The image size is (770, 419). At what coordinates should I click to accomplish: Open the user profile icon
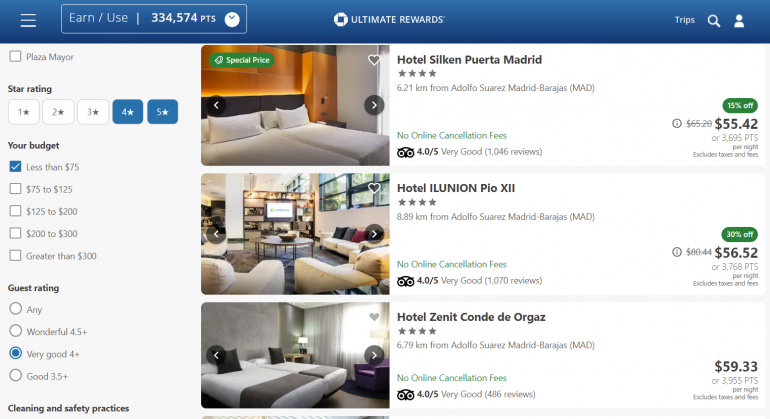tap(739, 21)
